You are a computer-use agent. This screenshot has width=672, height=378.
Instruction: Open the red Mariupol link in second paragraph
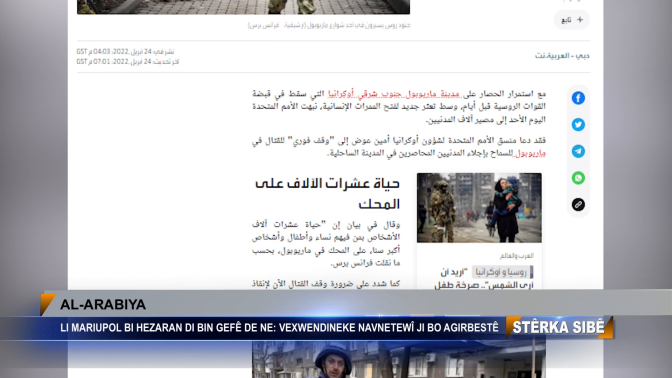point(530,153)
